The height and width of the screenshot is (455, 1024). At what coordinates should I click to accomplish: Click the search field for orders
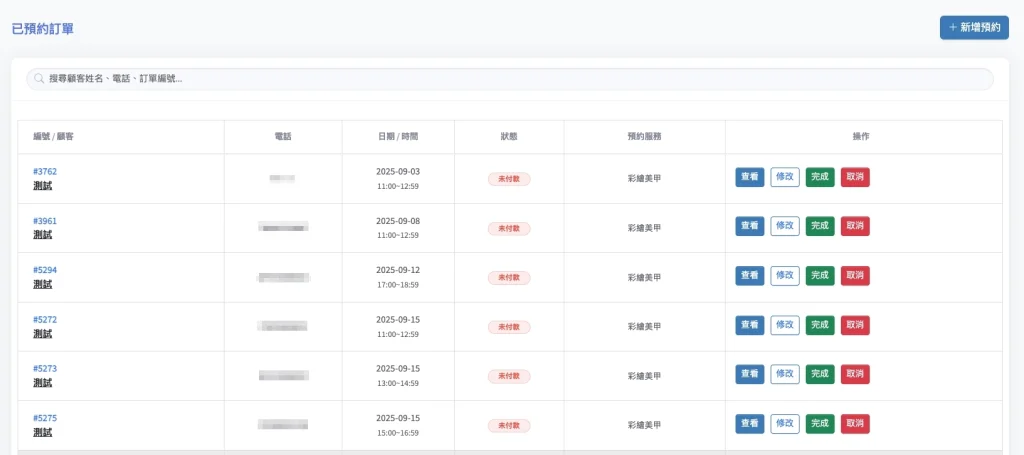coord(510,78)
